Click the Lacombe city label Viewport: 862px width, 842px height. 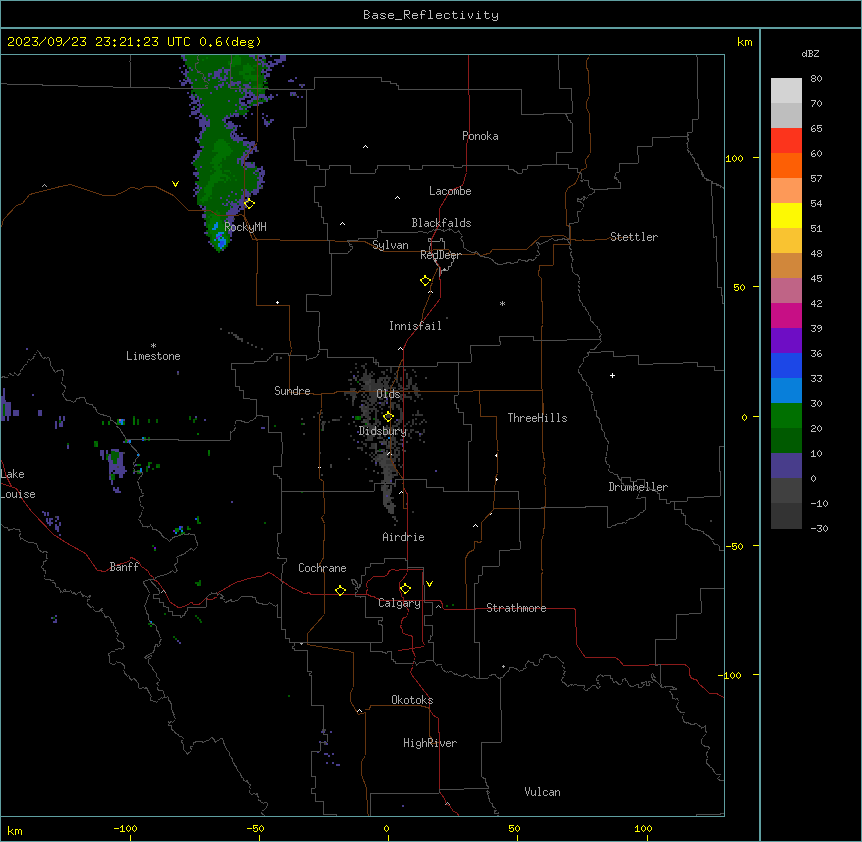[x=450, y=191]
